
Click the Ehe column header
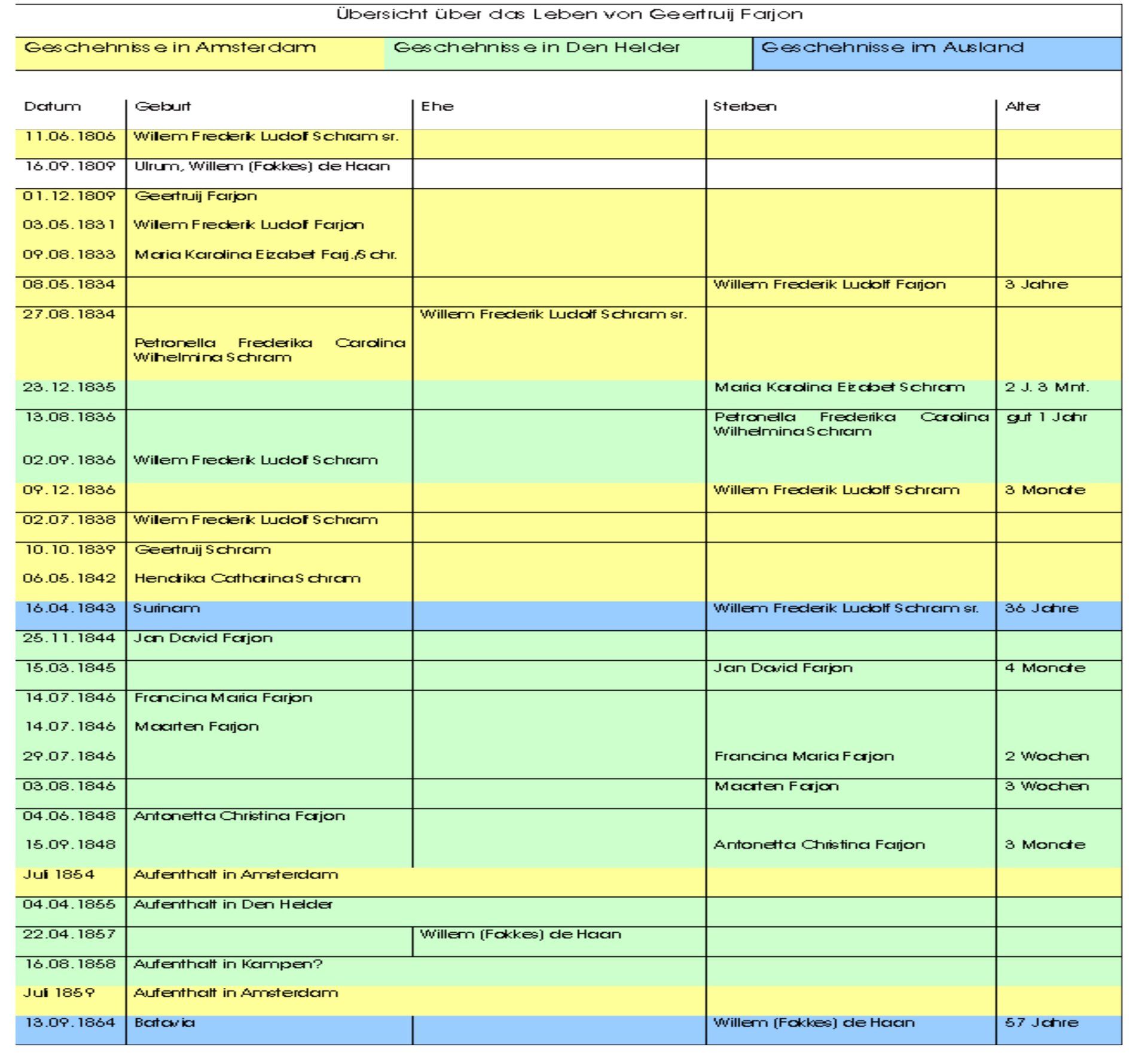tap(437, 107)
